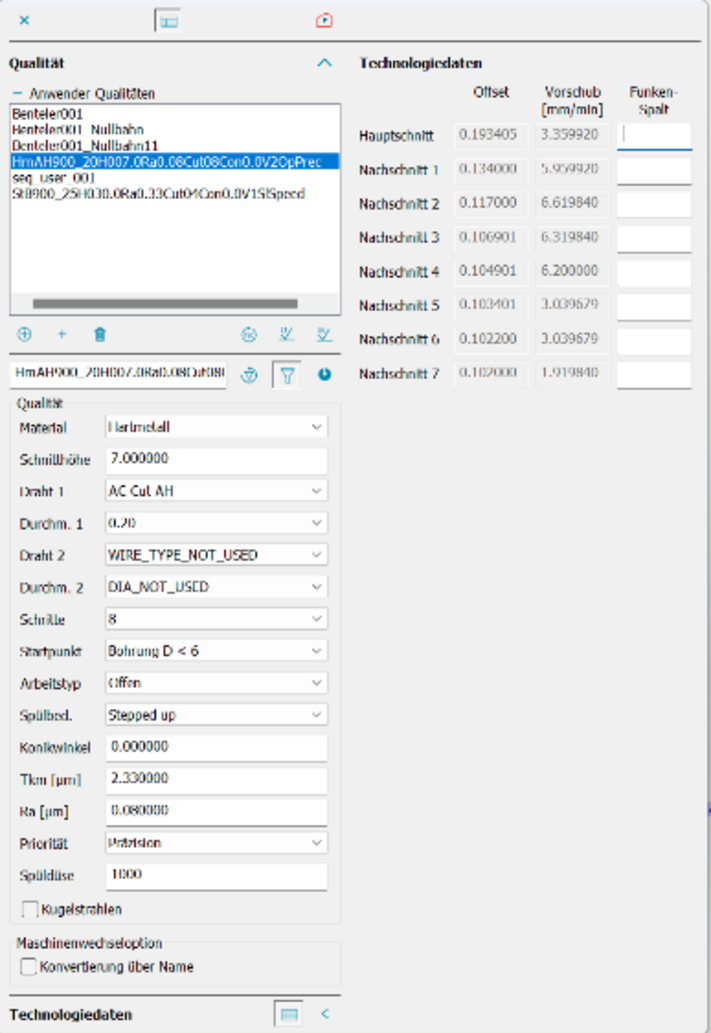Image resolution: width=711 pixels, height=1033 pixels.
Task: Open the Material dropdown
Action: (x=216, y=427)
